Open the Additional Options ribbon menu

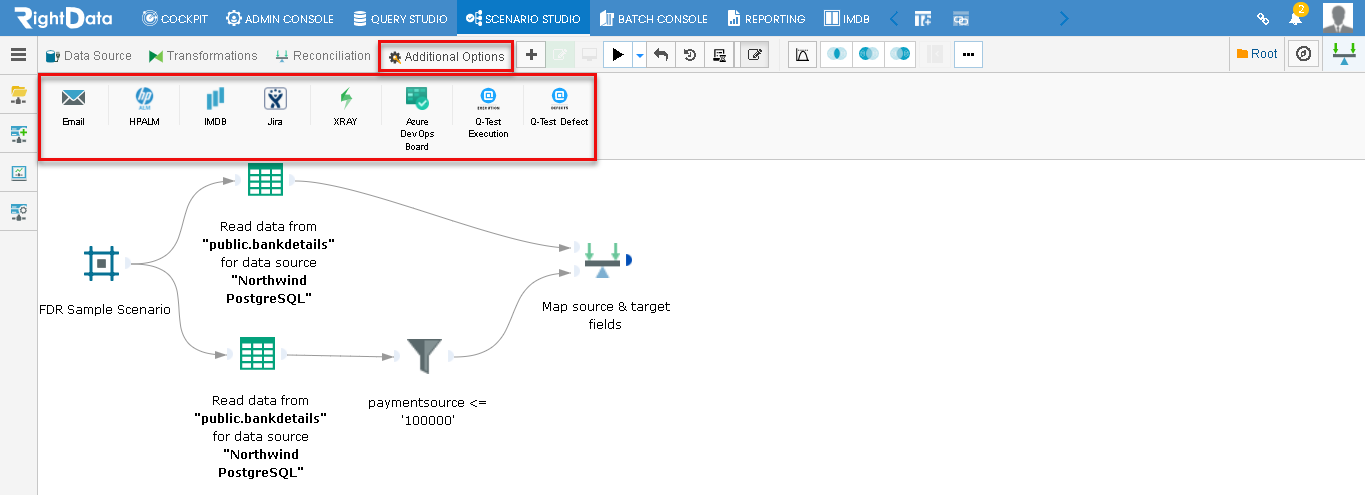point(446,56)
